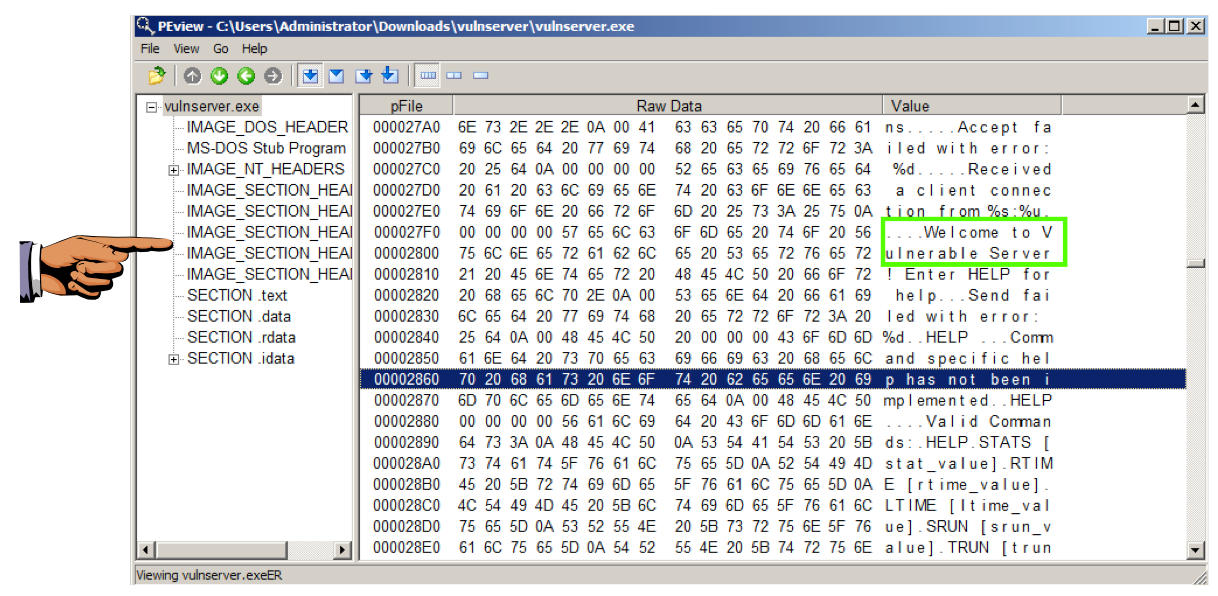Select row at offset 00002800
This screenshot has width=1218, height=596.
pyautogui.click(x=772, y=253)
